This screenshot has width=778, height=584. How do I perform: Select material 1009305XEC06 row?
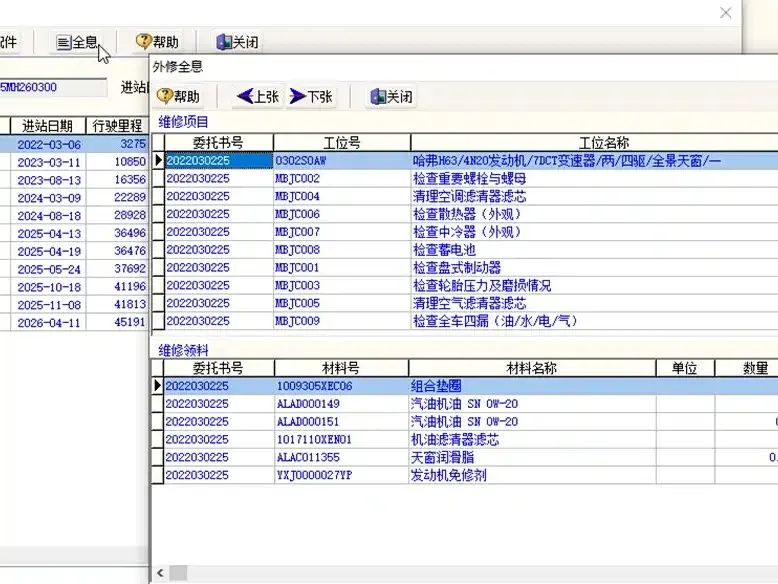click(465, 386)
